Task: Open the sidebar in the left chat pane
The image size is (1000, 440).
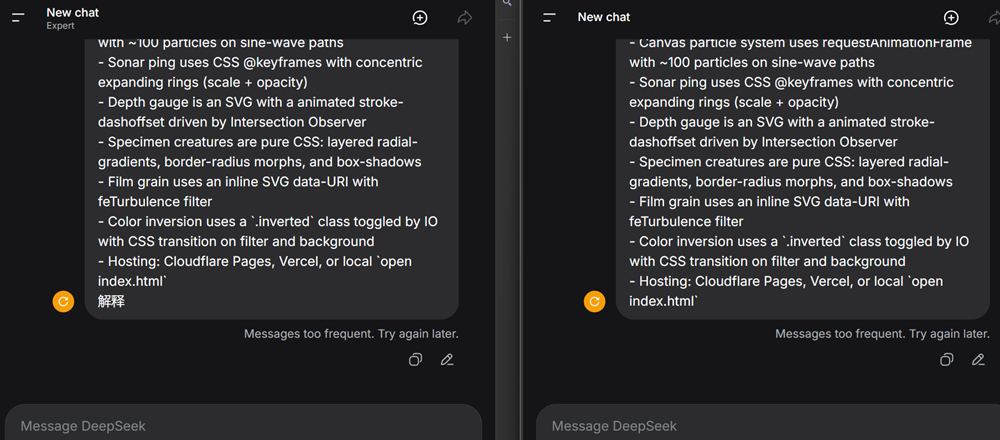Action: point(18,18)
